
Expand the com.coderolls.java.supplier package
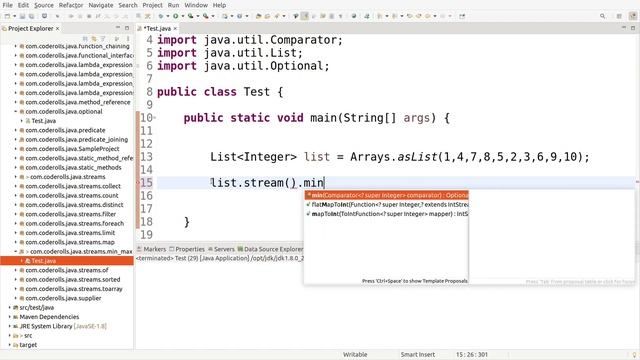(16, 298)
